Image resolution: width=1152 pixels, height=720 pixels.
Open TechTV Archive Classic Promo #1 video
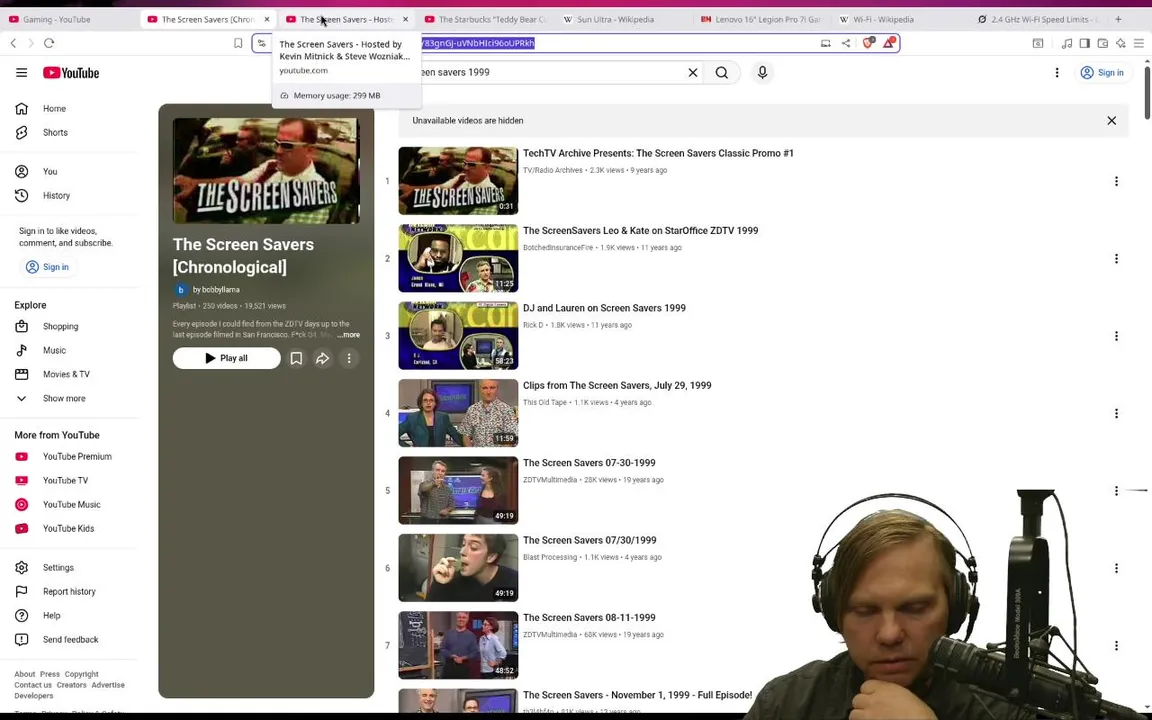[x=658, y=154]
